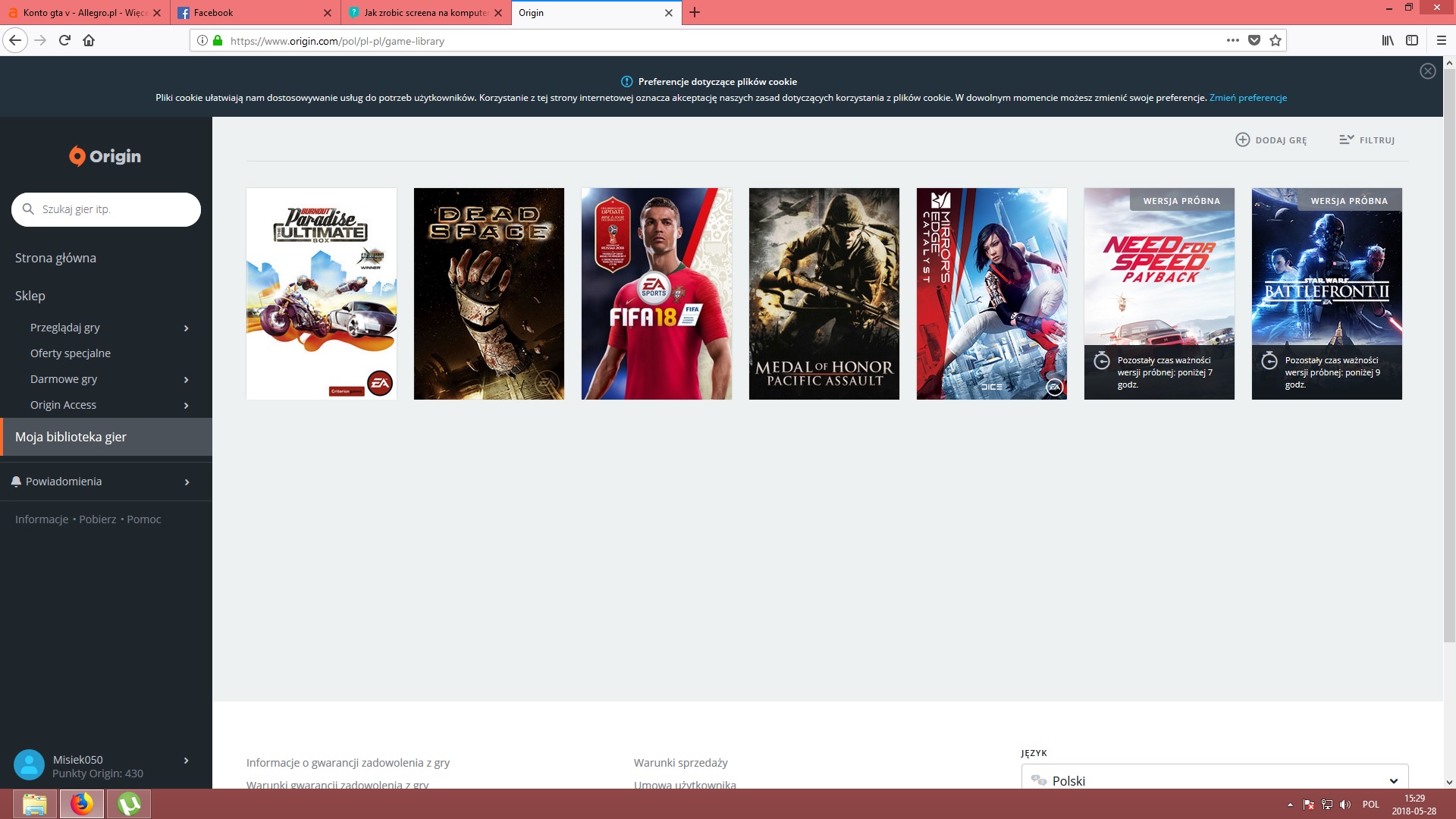This screenshot has height=819, width=1456.
Task: Click the bell icon next to Powiadomienia
Action: (16, 482)
